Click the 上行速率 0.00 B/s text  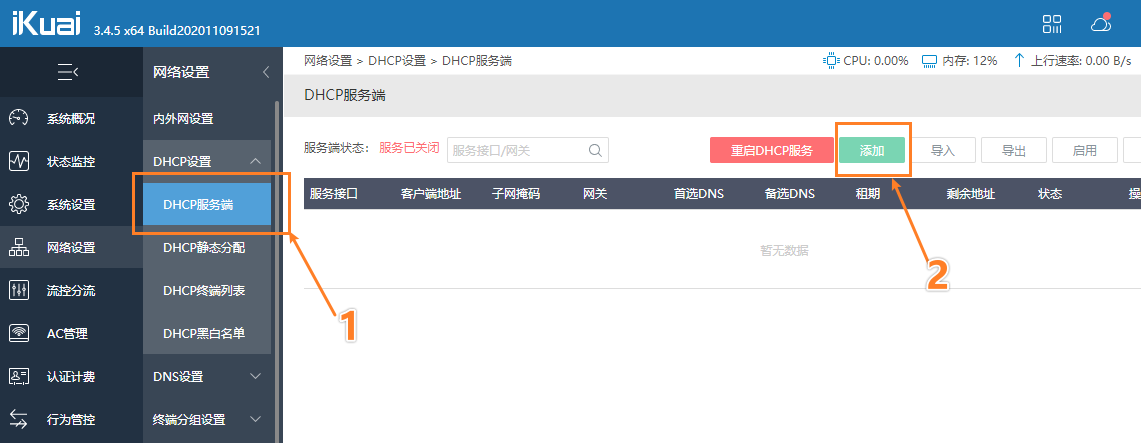(1081, 60)
